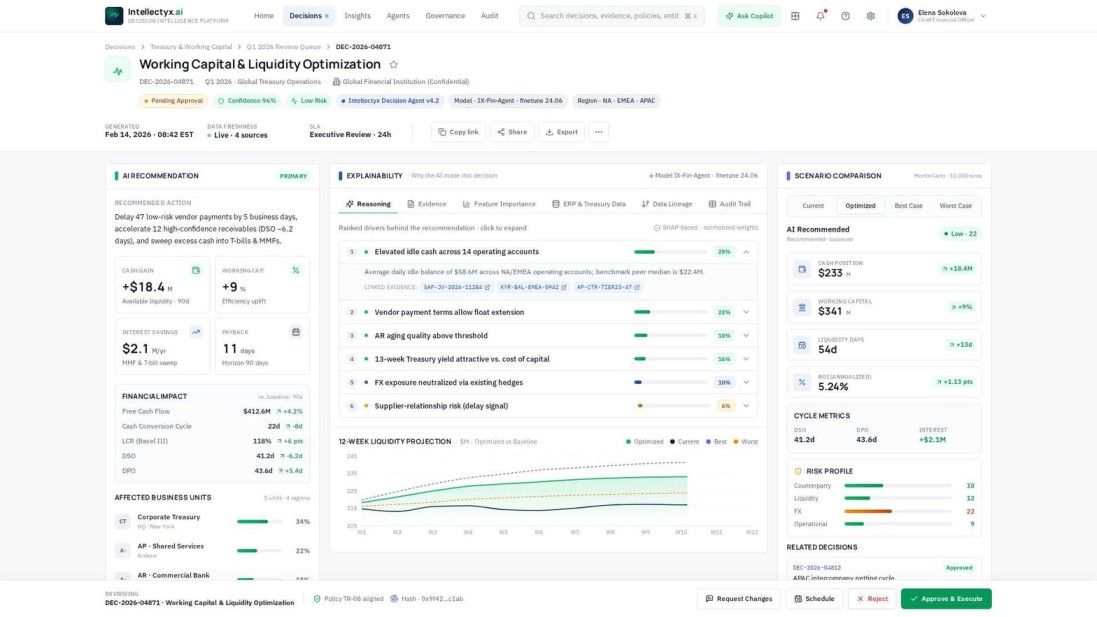Open the user profile dropdown chevron
Image resolution: width=1097 pixels, height=617 pixels.
983,15
